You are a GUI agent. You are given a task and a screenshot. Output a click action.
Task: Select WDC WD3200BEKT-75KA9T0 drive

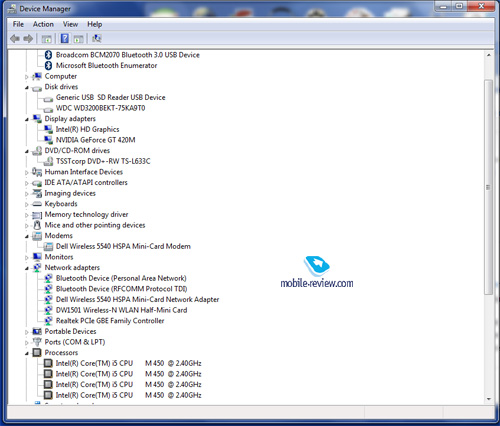point(100,108)
